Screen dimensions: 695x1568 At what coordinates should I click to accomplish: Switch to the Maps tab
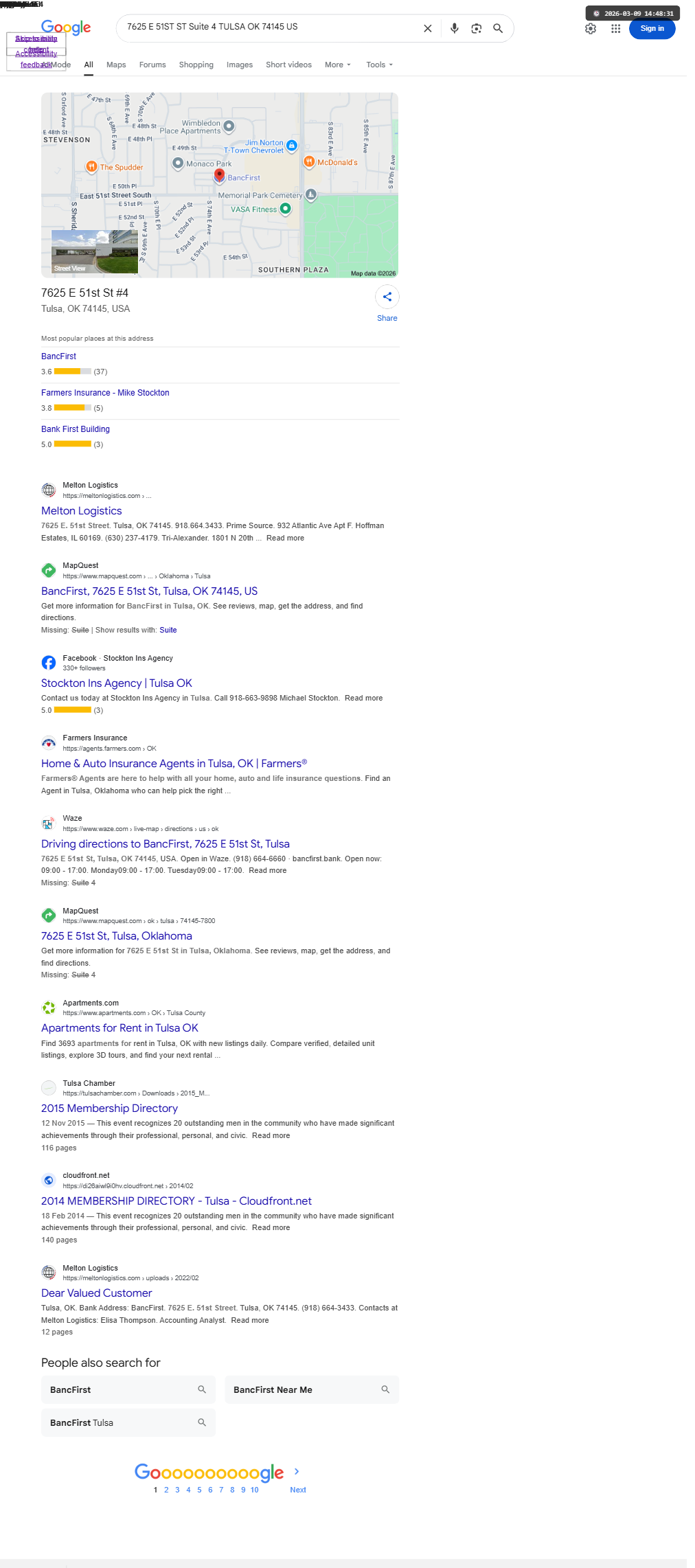(x=116, y=65)
